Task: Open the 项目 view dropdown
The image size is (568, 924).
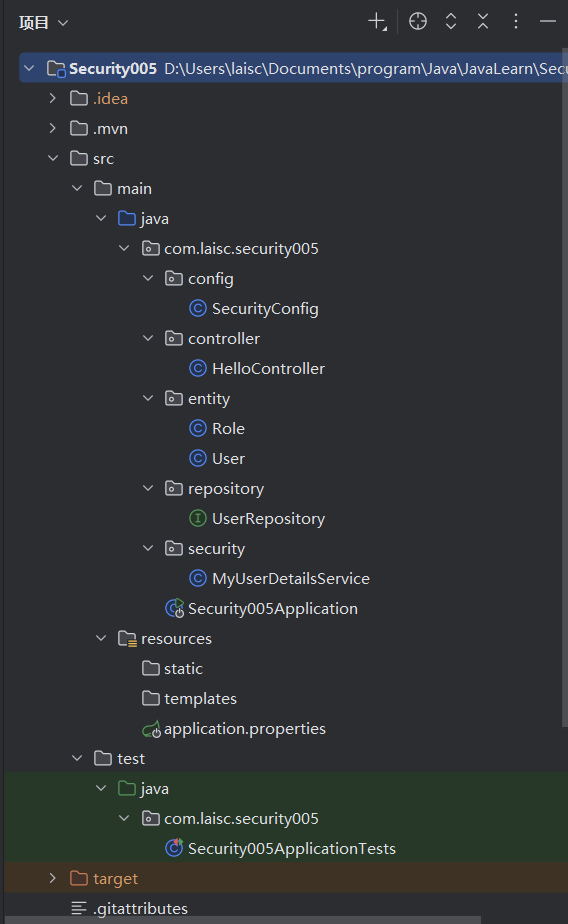Action: pyautogui.click(x=44, y=23)
